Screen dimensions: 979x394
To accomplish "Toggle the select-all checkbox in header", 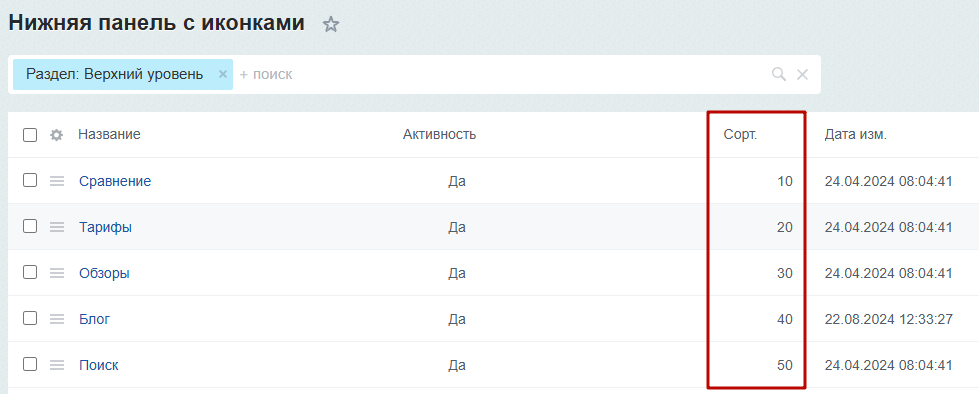I will coord(30,135).
